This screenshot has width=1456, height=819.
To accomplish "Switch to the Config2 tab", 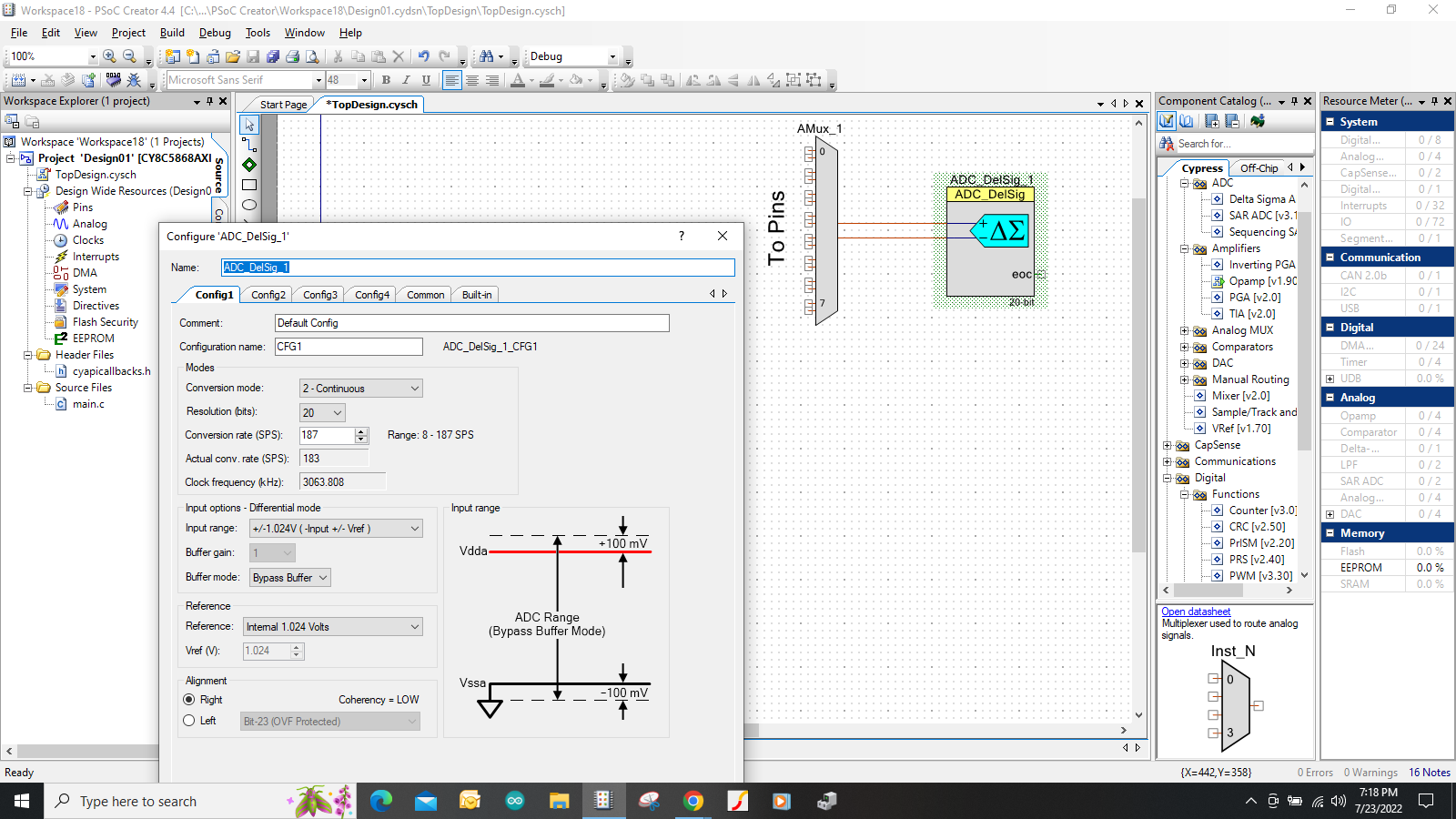I will (268, 295).
